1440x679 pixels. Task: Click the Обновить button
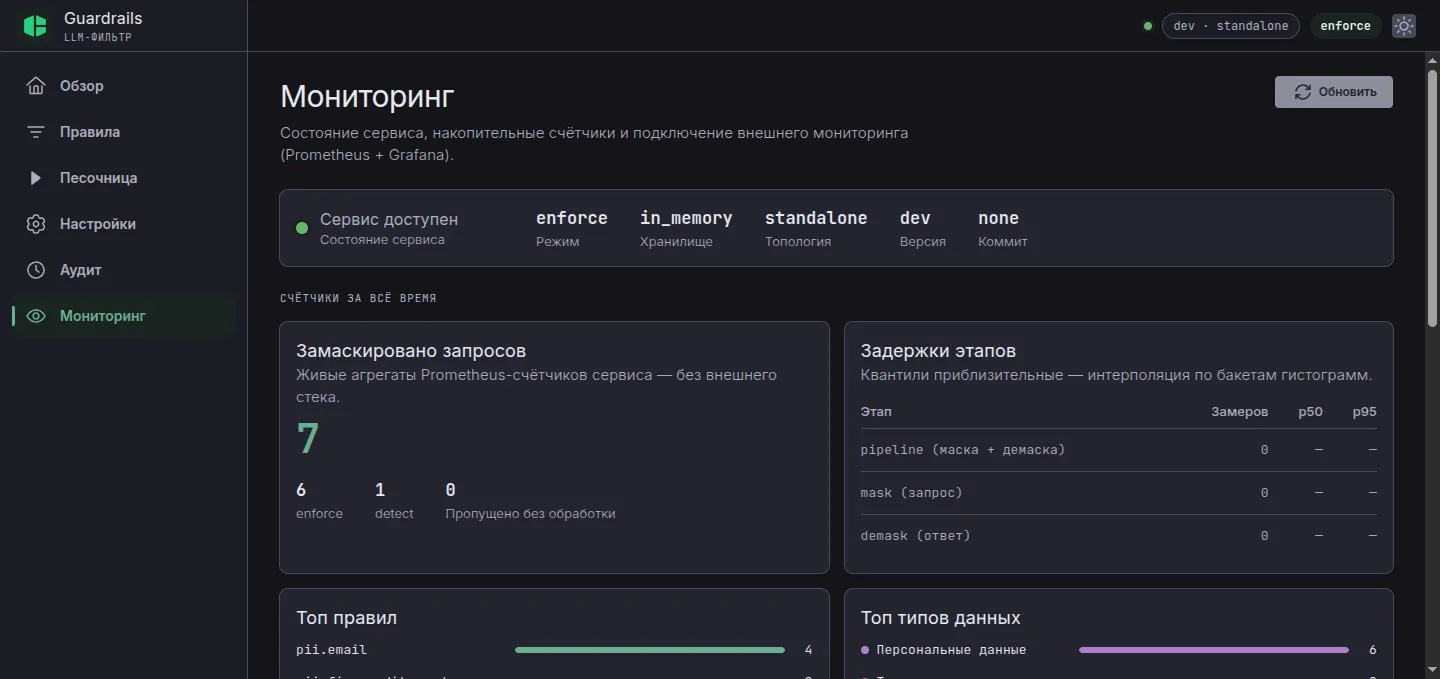(x=1333, y=92)
